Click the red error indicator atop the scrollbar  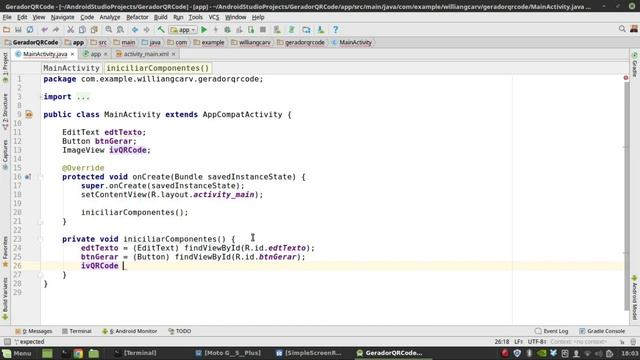click(626, 78)
